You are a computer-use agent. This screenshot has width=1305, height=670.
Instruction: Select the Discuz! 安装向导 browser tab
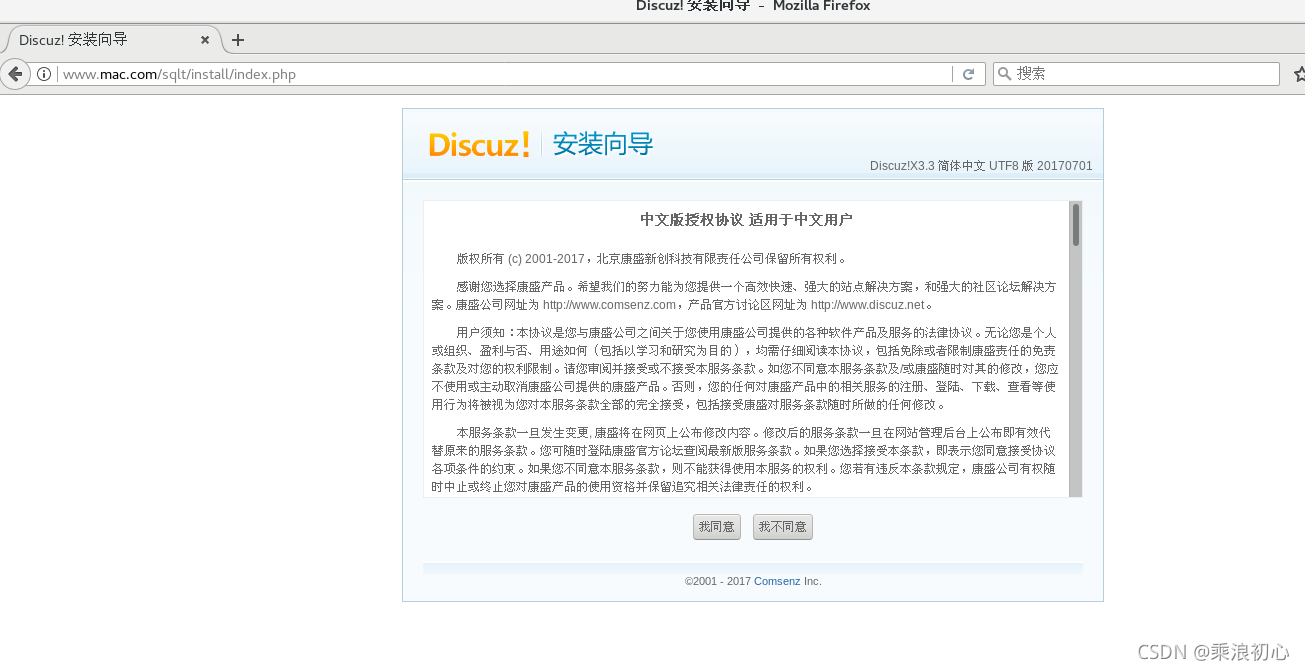click(x=113, y=40)
